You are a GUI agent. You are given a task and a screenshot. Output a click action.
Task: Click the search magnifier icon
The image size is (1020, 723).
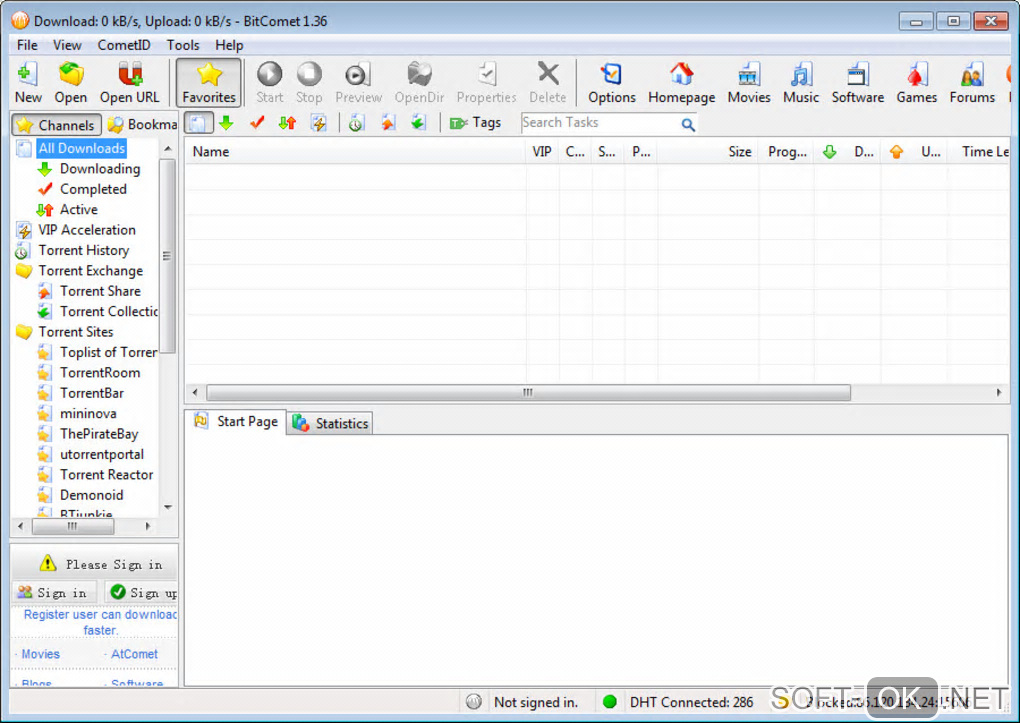tap(688, 124)
